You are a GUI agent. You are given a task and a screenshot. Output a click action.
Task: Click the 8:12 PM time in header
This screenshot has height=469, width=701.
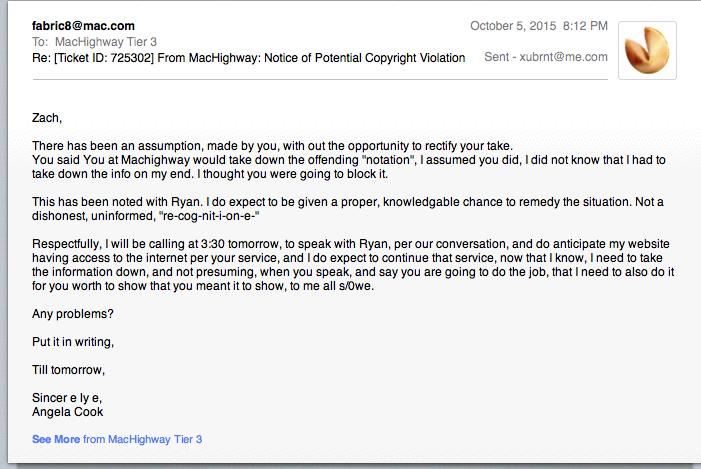point(585,26)
